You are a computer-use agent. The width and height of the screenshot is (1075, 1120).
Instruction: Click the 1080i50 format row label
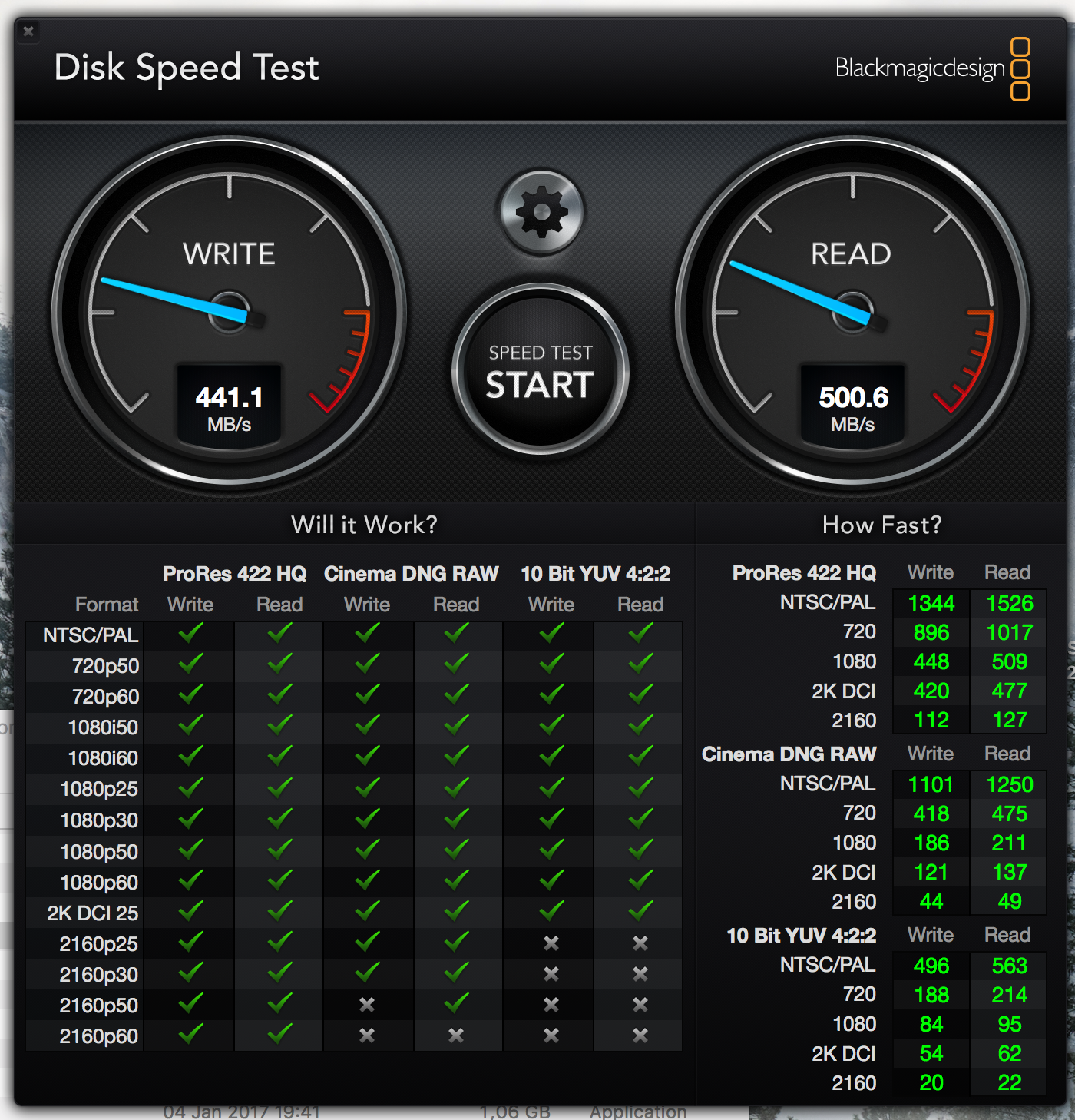[x=103, y=727]
